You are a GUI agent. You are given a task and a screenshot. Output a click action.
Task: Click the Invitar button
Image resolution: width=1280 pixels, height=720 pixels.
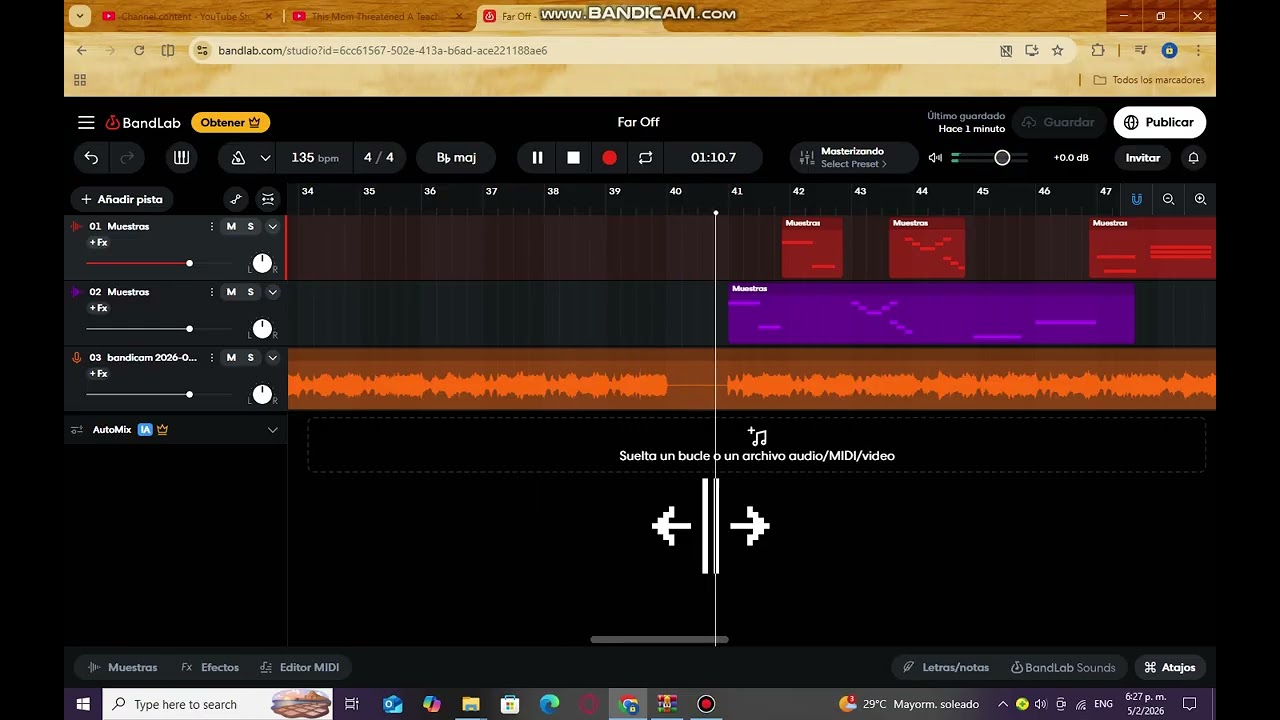pos(1143,157)
